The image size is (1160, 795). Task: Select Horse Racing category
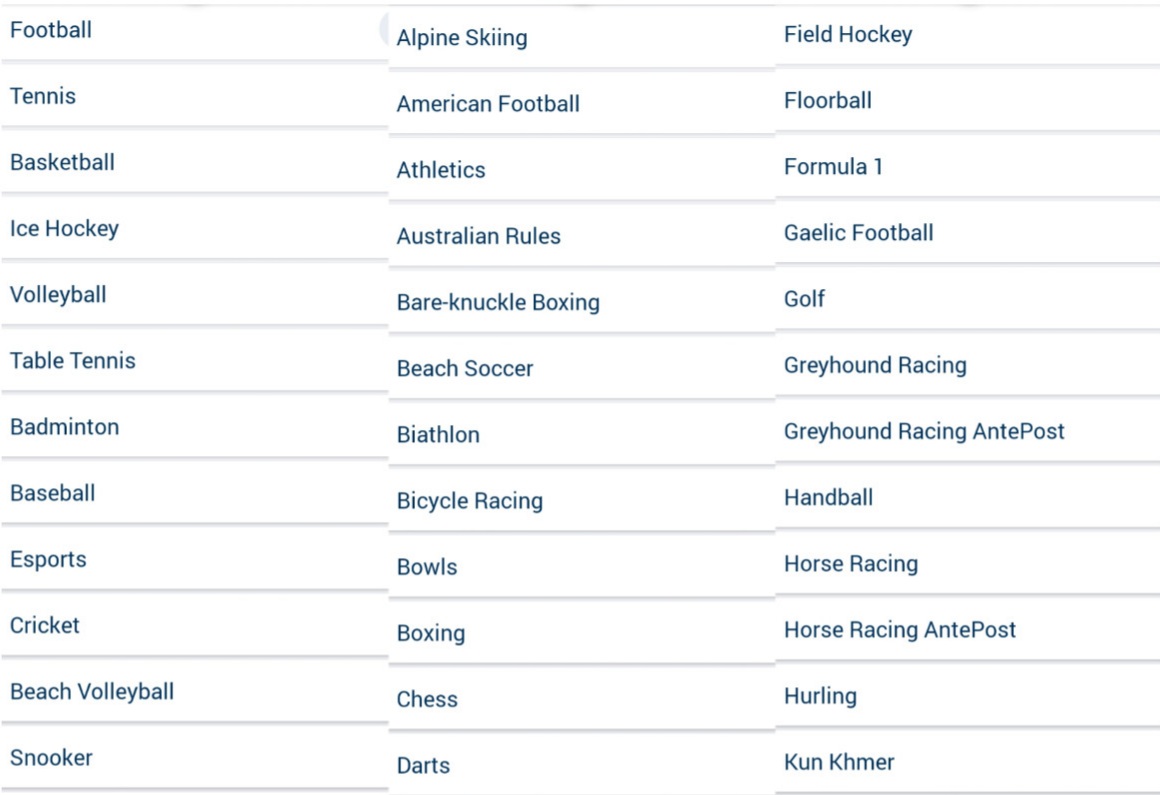tap(851, 563)
